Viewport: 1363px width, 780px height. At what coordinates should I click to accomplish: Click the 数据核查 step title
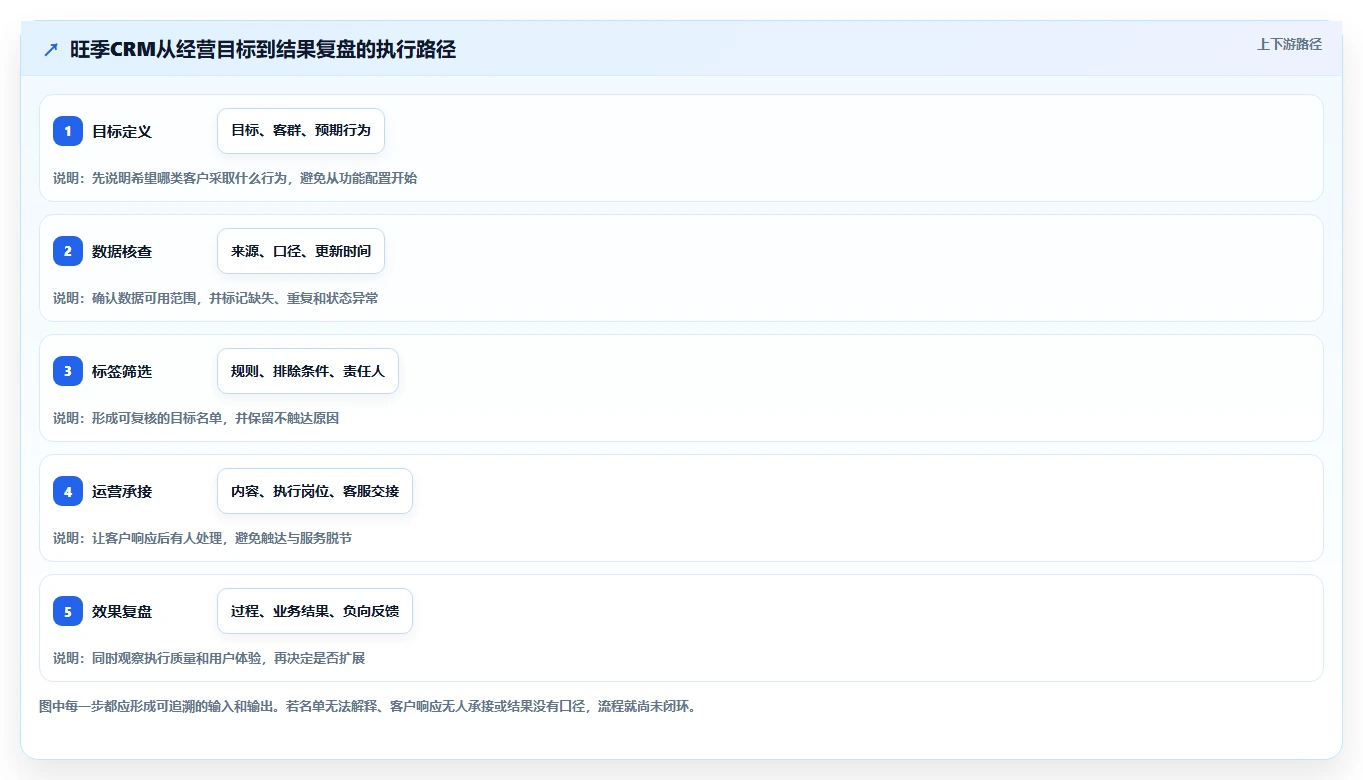(x=122, y=251)
